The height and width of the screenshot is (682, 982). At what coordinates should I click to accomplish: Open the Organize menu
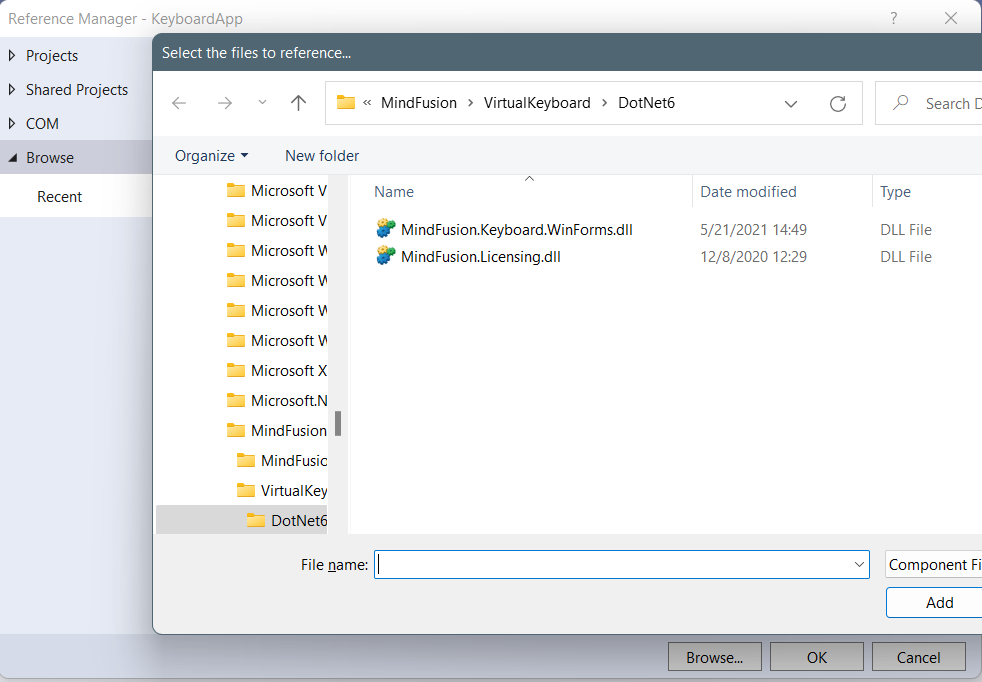tap(211, 156)
